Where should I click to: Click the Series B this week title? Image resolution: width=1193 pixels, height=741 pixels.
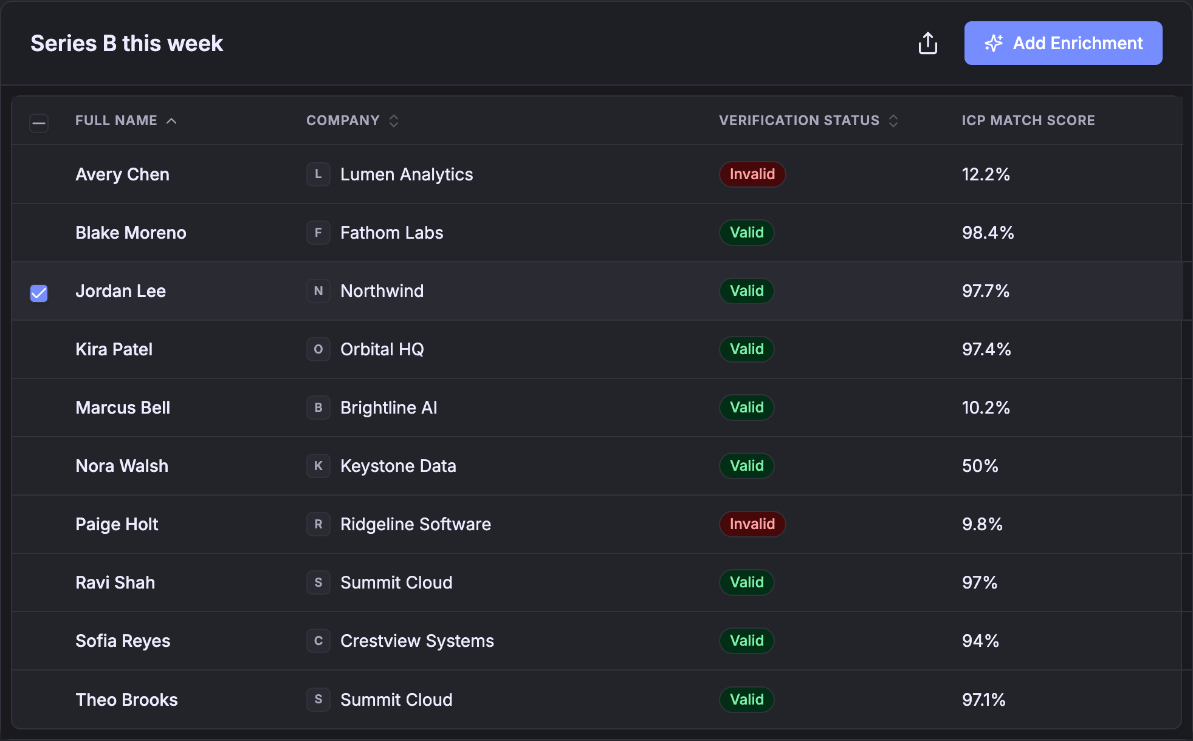point(126,43)
